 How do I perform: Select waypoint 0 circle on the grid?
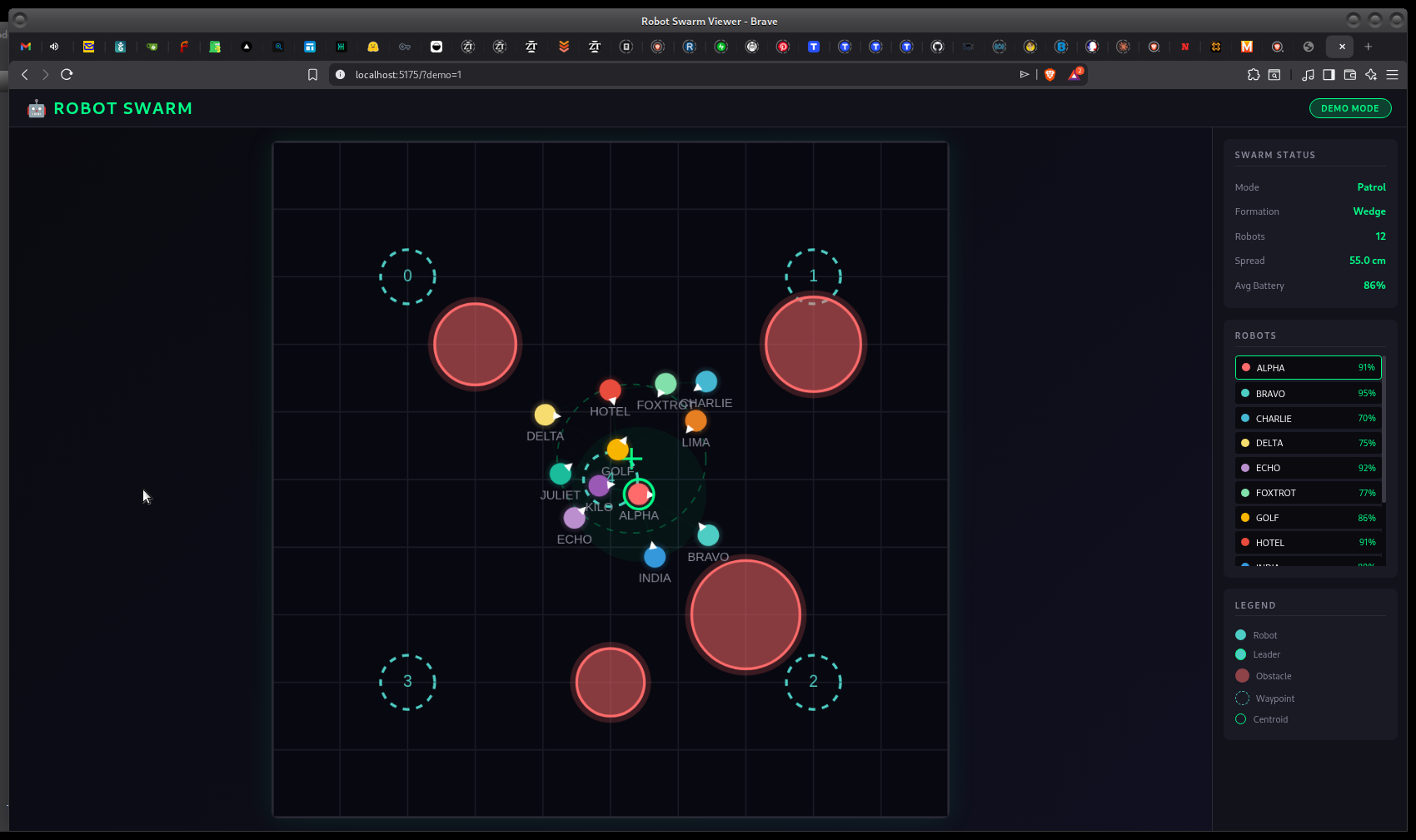[407, 276]
